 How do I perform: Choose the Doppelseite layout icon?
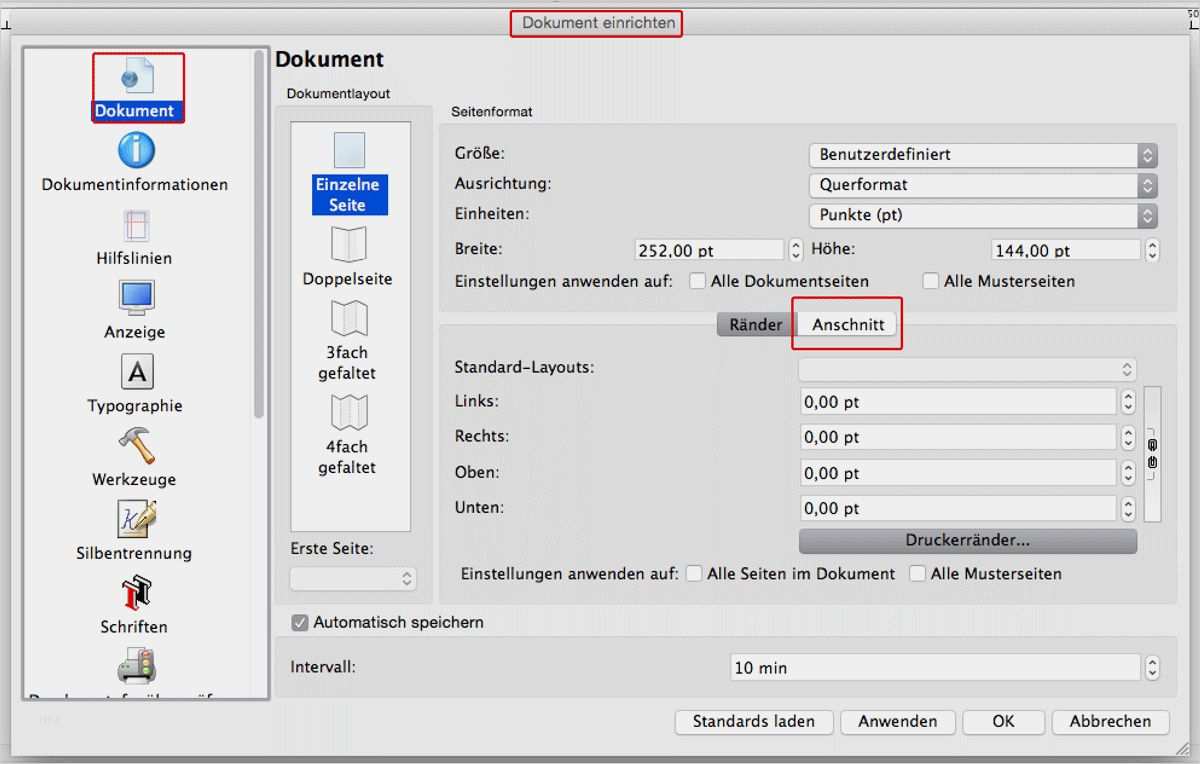pyautogui.click(x=348, y=245)
